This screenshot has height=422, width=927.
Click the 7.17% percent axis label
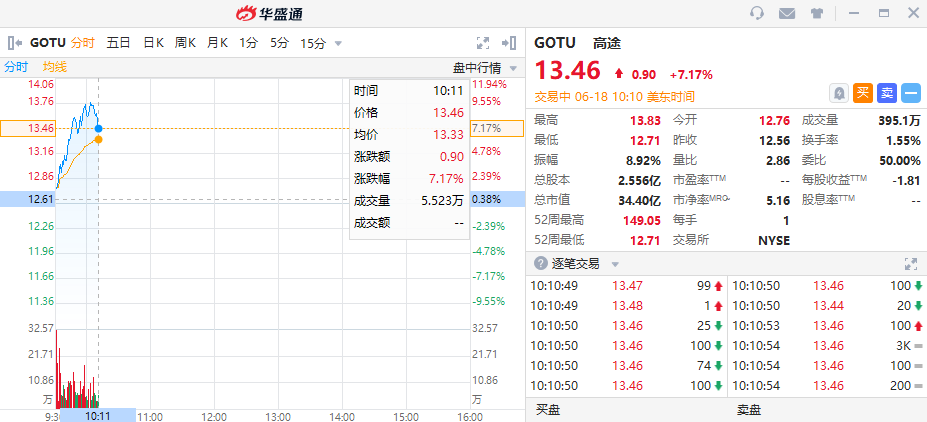click(497, 128)
